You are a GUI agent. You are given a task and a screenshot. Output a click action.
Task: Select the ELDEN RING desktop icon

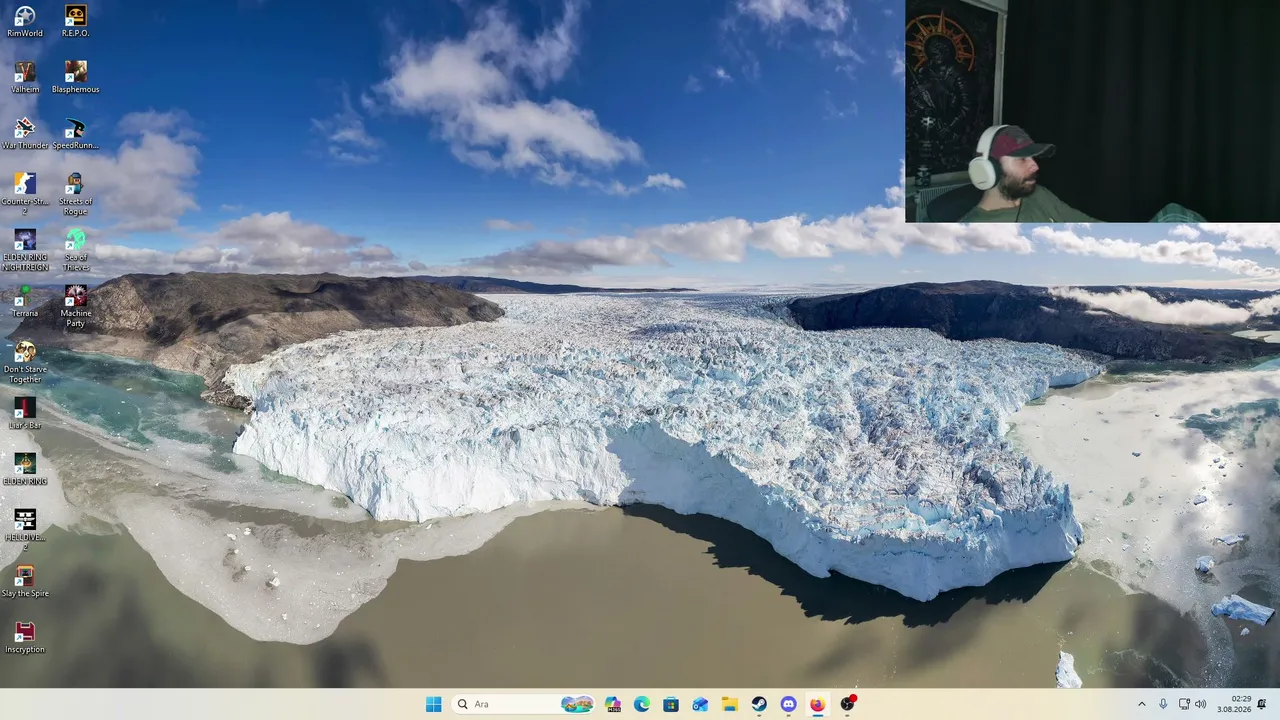click(x=25, y=469)
